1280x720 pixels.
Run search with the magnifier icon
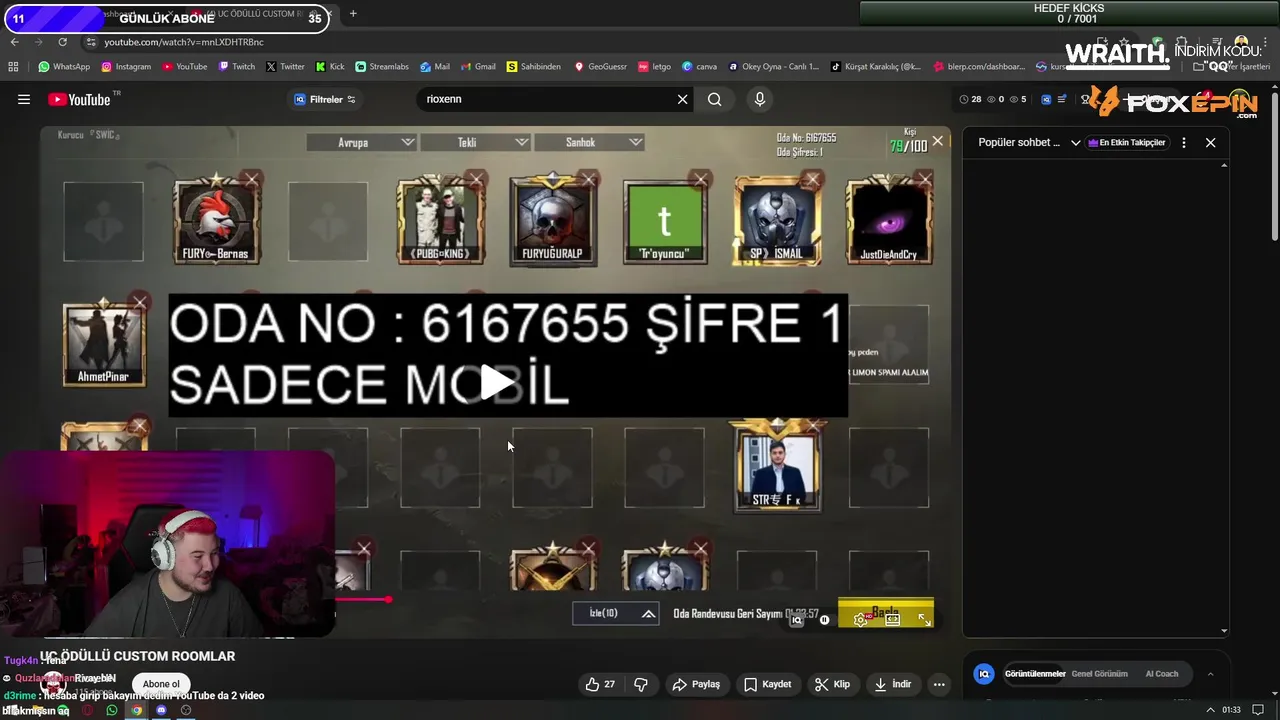point(715,99)
